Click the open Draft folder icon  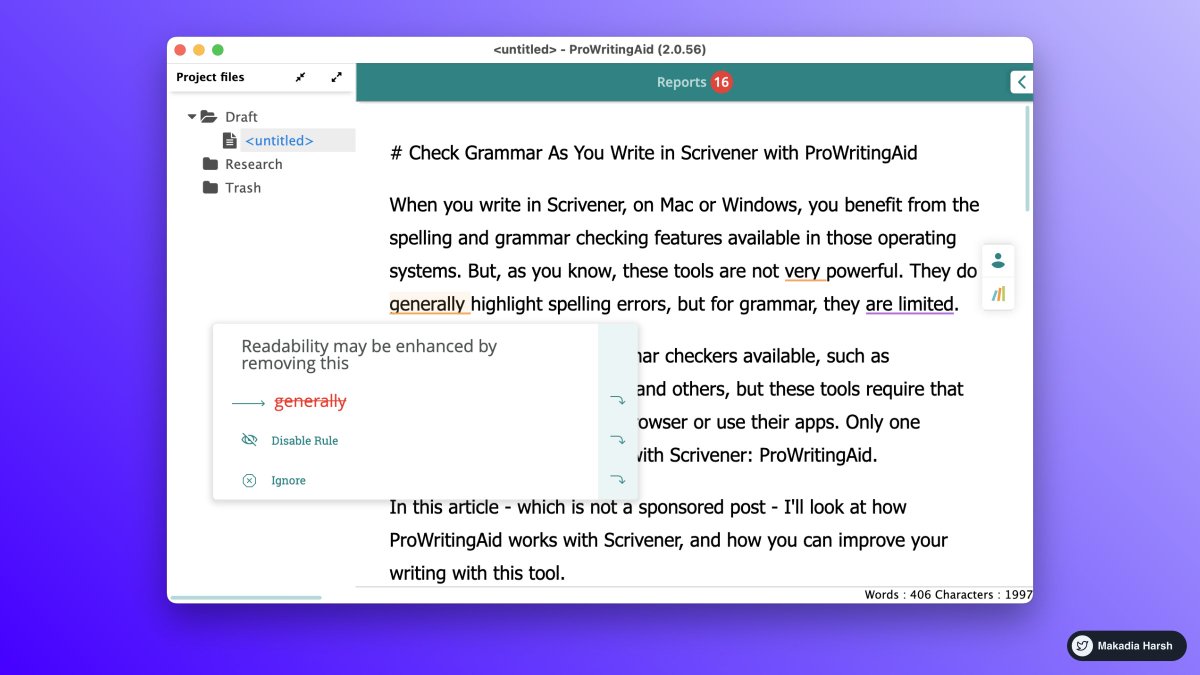(x=209, y=117)
